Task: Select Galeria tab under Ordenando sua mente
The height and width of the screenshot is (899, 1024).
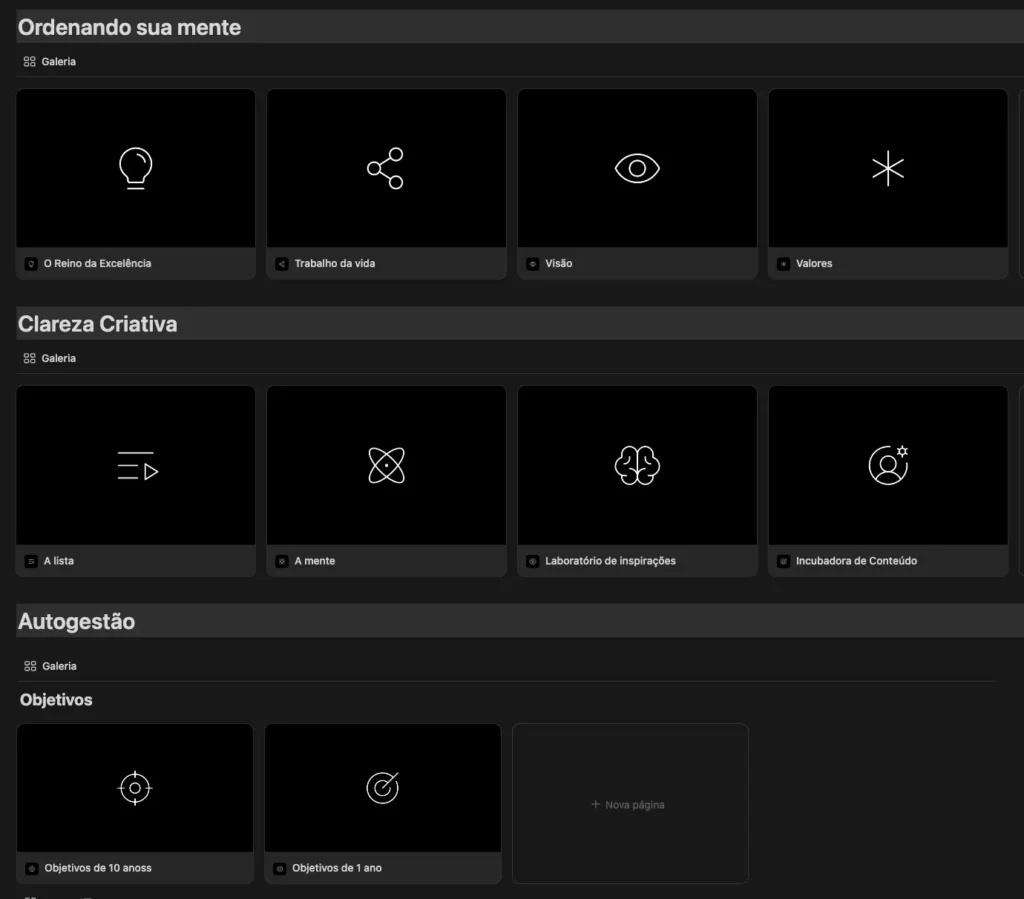Action: click(50, 62)
